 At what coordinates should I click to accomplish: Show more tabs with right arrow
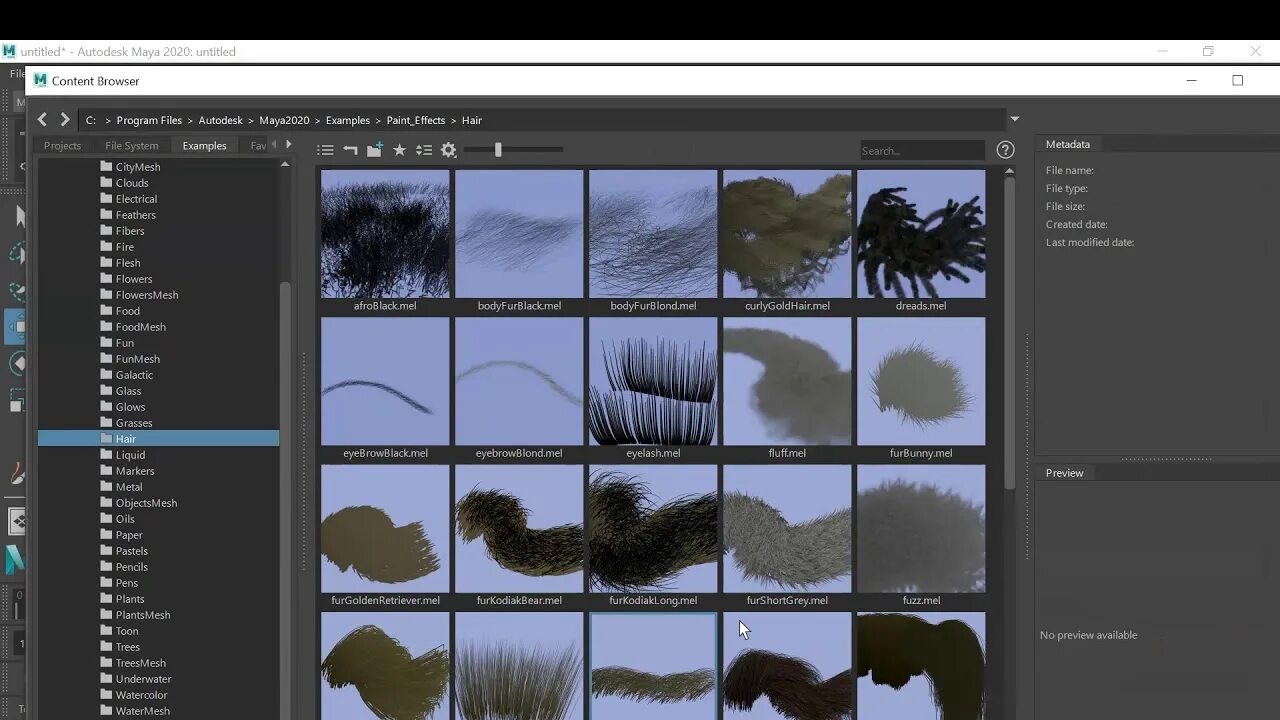point(289,145)
